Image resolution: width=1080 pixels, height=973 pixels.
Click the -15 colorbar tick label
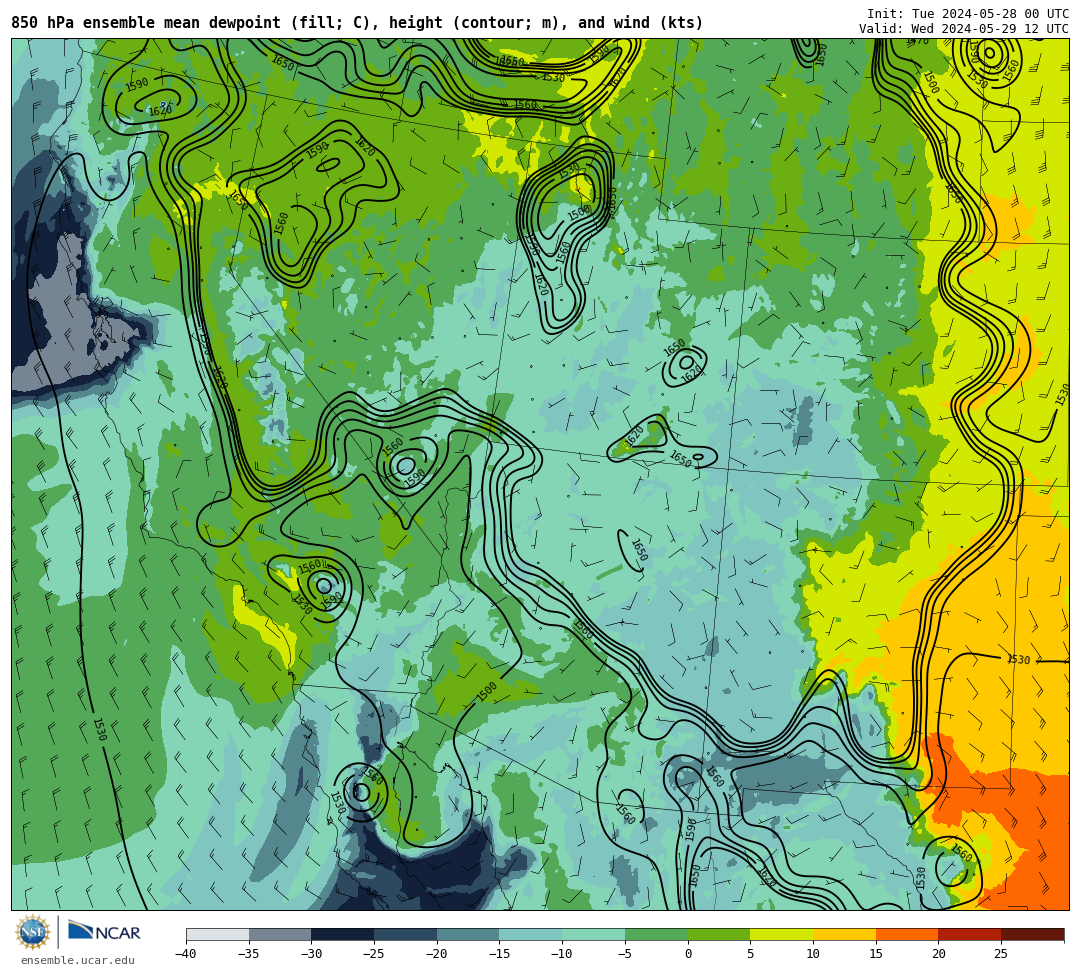tap(499, 954)
